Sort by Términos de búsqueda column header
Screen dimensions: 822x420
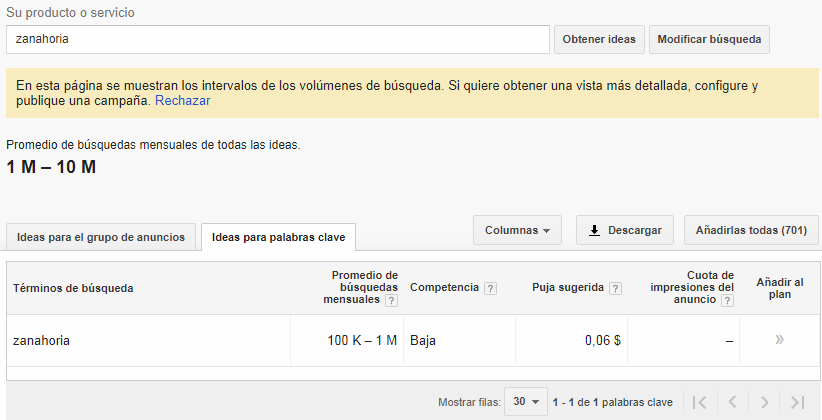[73, 288]
